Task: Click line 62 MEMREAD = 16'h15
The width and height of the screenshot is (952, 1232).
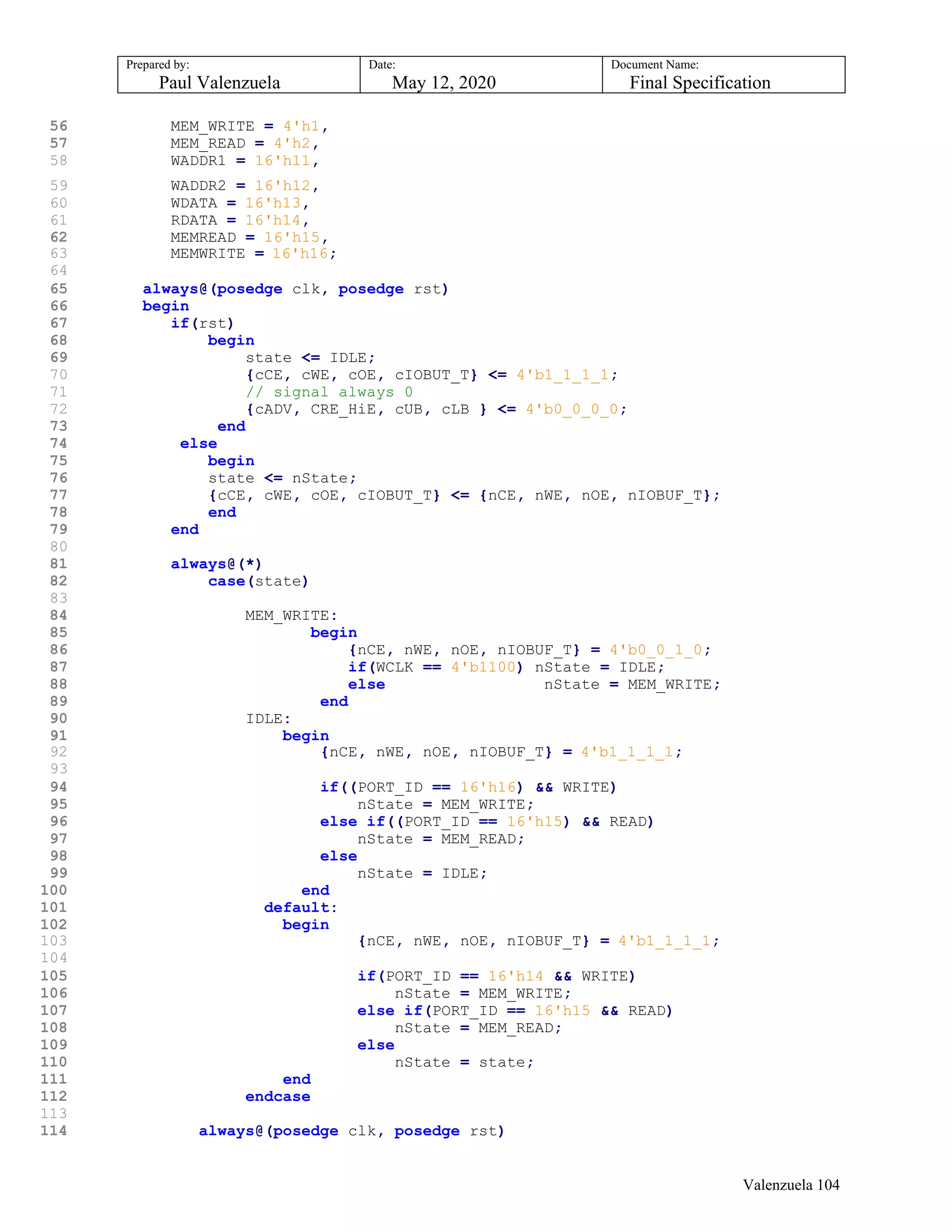Action: (249, 238)
